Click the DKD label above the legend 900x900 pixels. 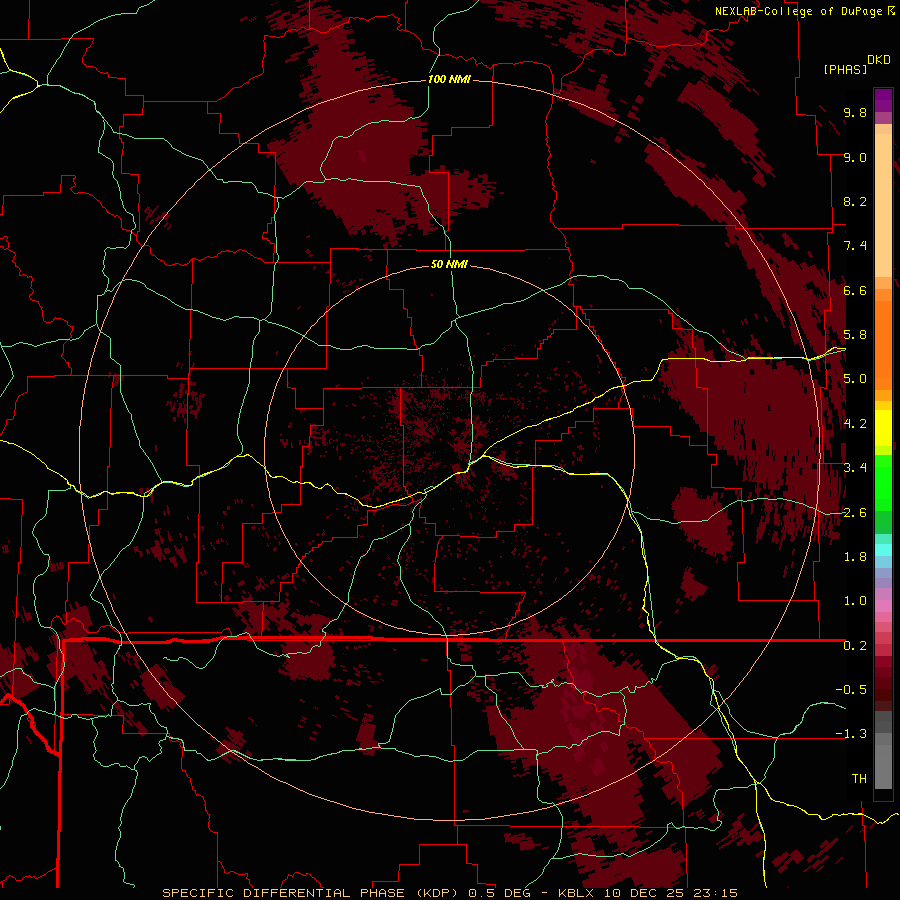click(x=879, y=60)
